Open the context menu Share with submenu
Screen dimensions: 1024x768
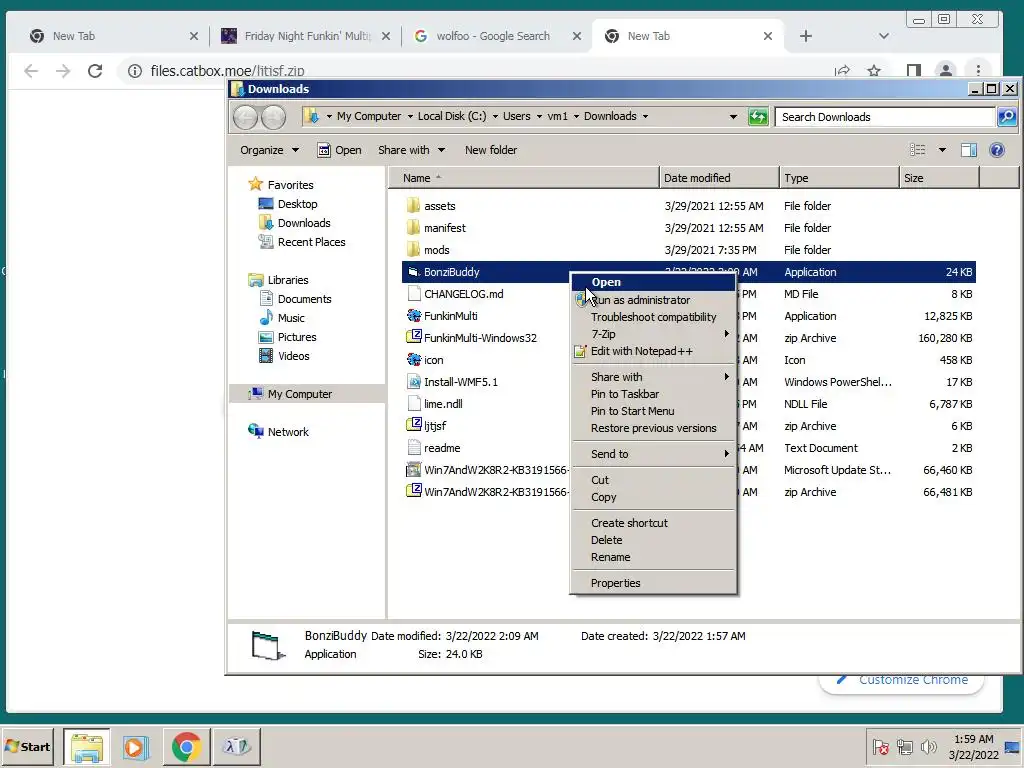pyautogui.click(x=653, y=377)
